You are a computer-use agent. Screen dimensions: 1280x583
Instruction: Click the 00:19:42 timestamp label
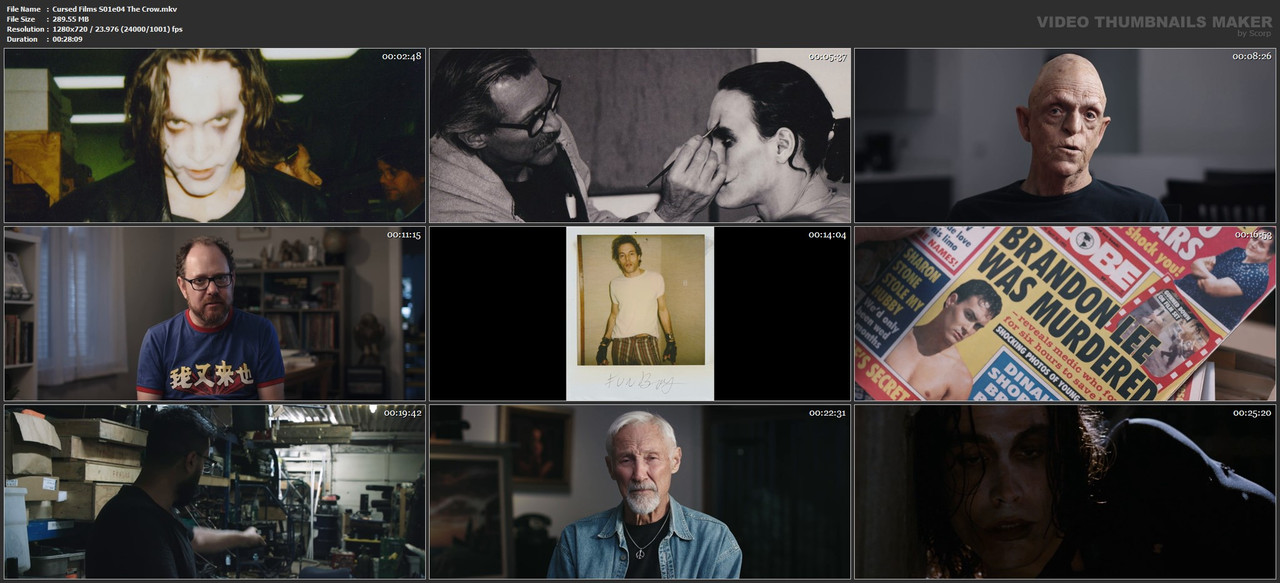click(402, 413)
